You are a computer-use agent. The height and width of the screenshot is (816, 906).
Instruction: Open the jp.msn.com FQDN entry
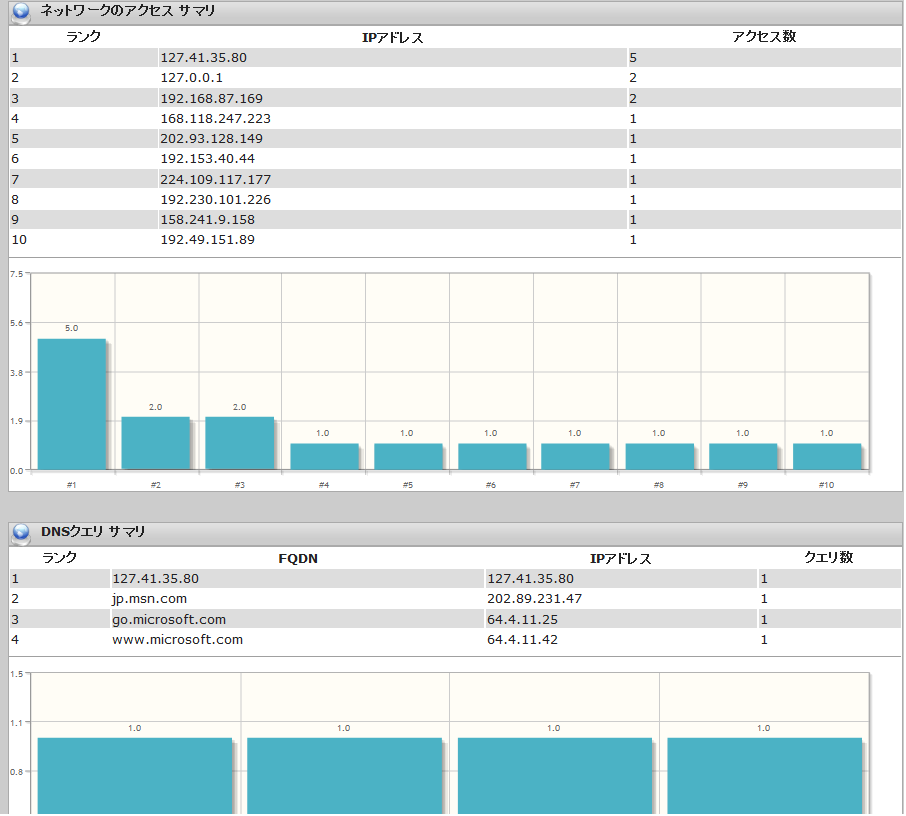tap(149, 599)
